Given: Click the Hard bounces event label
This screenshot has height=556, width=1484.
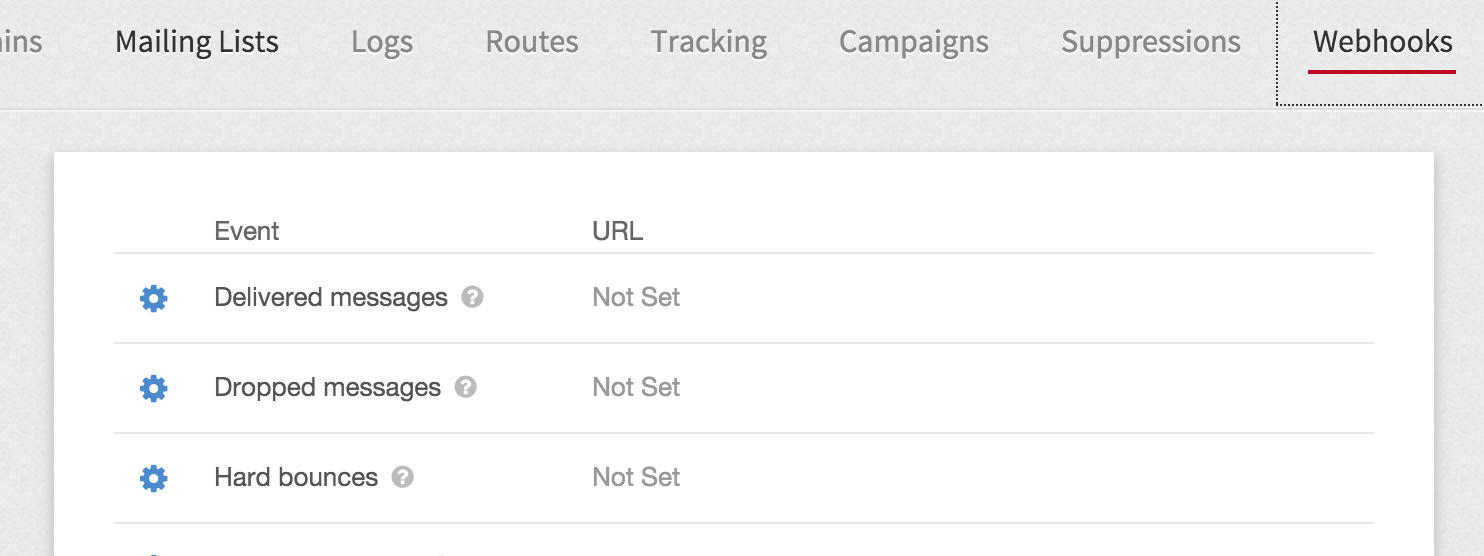Looking at the screenshot, I should [x=296, y=478].
